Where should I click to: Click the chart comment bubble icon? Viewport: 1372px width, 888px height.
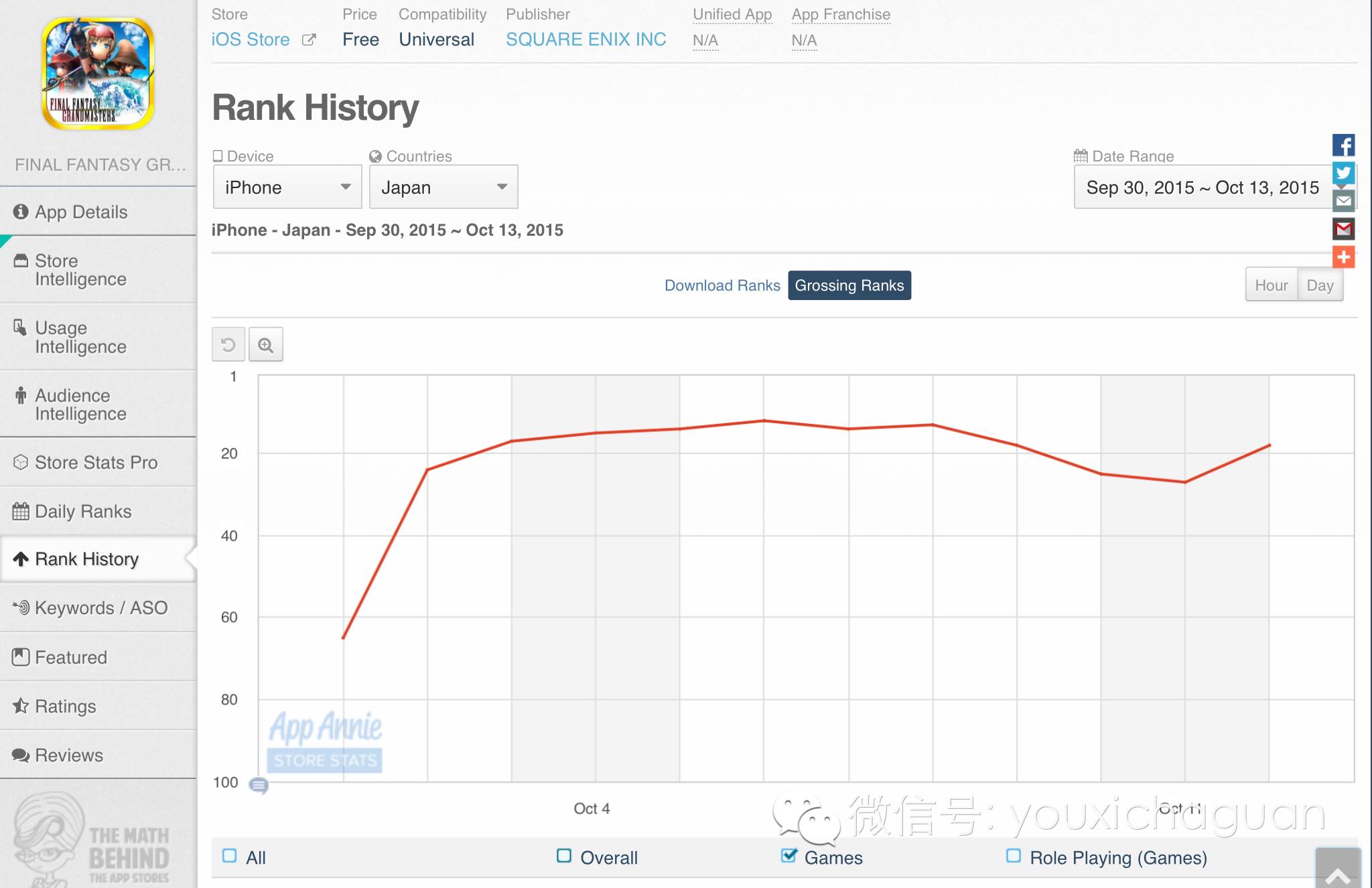(x=259, y=785)
